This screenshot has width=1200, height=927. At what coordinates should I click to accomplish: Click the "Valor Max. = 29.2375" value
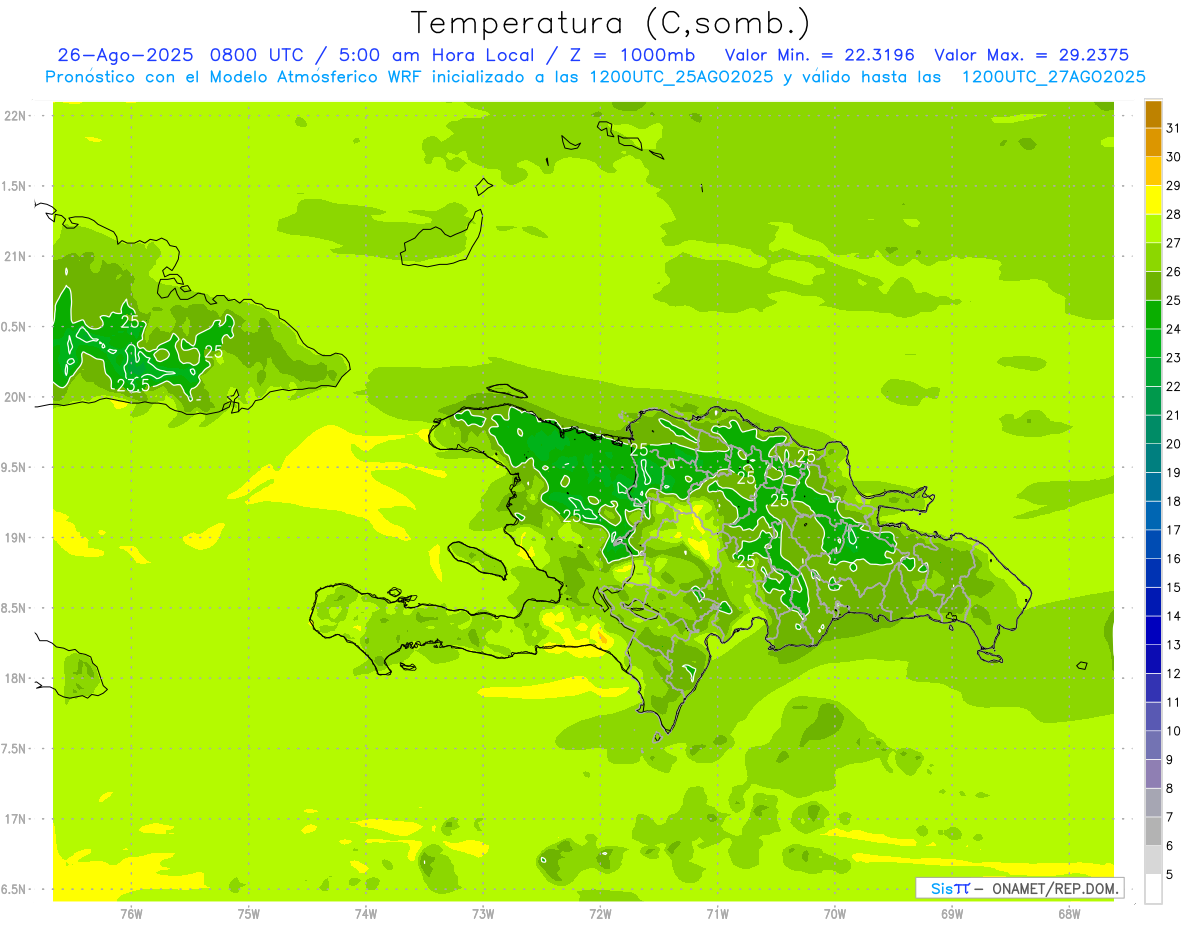coord(1032,55)
